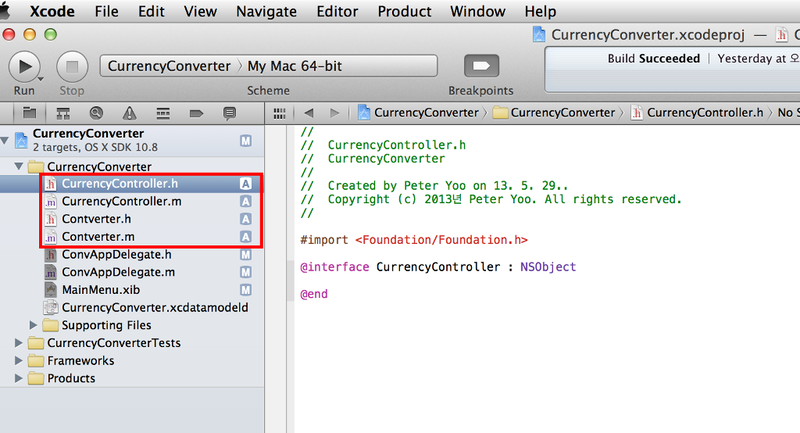Image resolution: width=800 pixels, height=433 pixels.
Task: Open the Log navigator speech bubble icon
Action: click(x=229, y=112)
